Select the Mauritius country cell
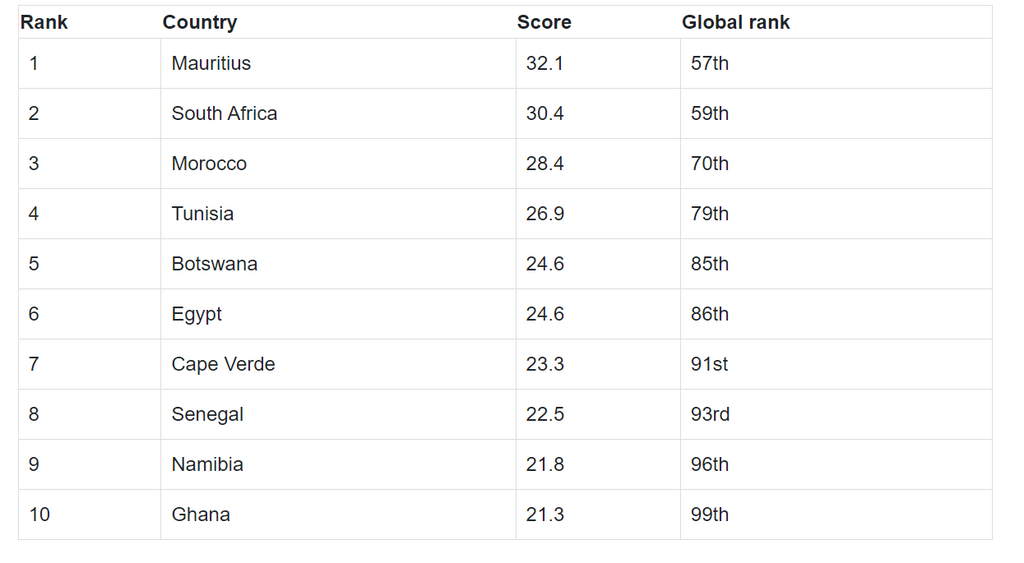The image size is (1024, 563). 338,63
